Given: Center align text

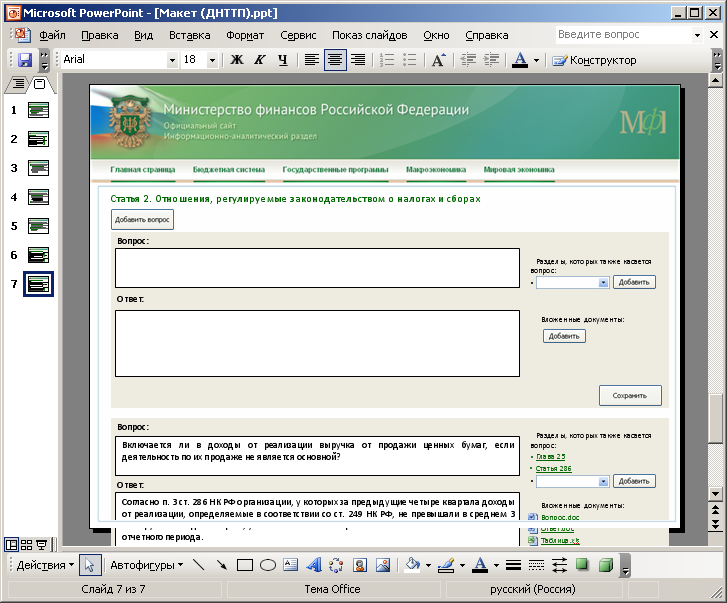Looking at the screenshot, I should point(335,60).
